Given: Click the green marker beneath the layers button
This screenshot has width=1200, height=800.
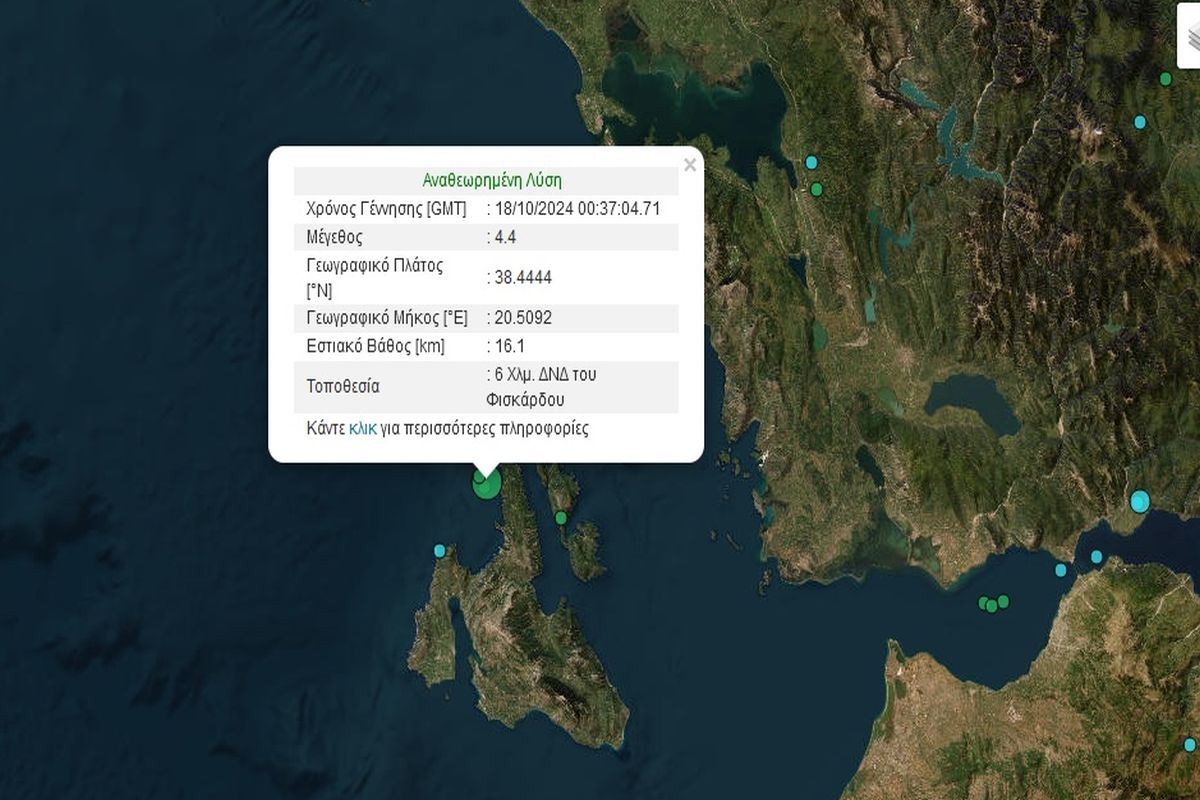Looking at the screenshot, I should click(1165, 79).
